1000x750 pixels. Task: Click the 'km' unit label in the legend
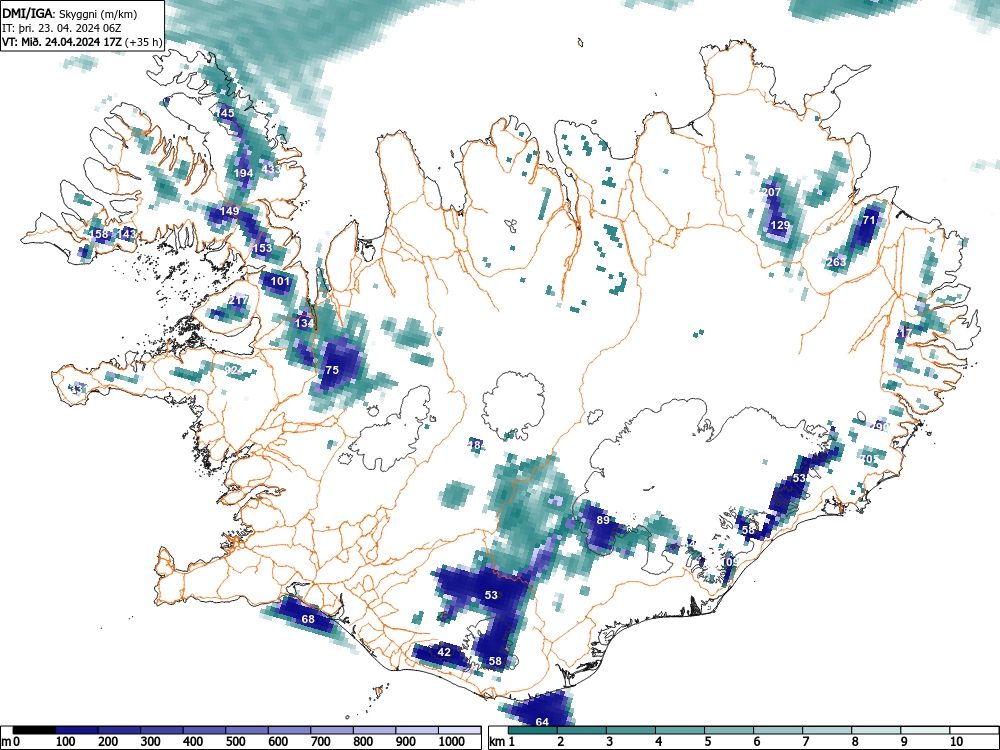[497, 741]
